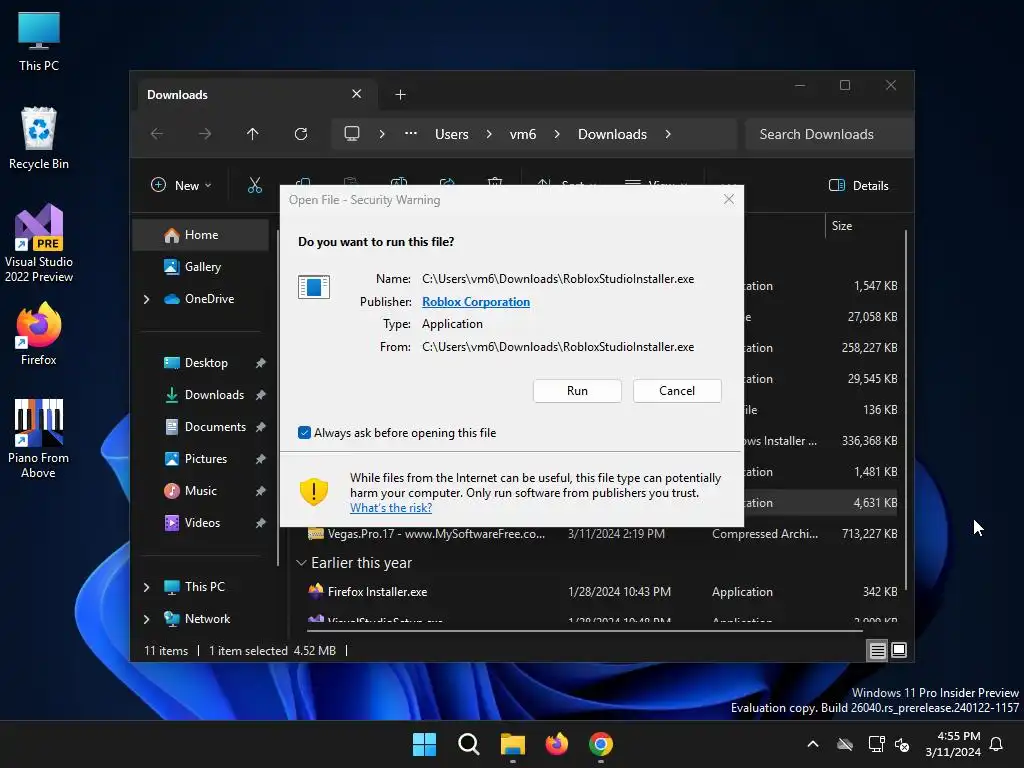The width and height of the screenshot is (1024, 768).
Task: Toggle the Details pane in Explorer
Action: (x=858, y=185)
